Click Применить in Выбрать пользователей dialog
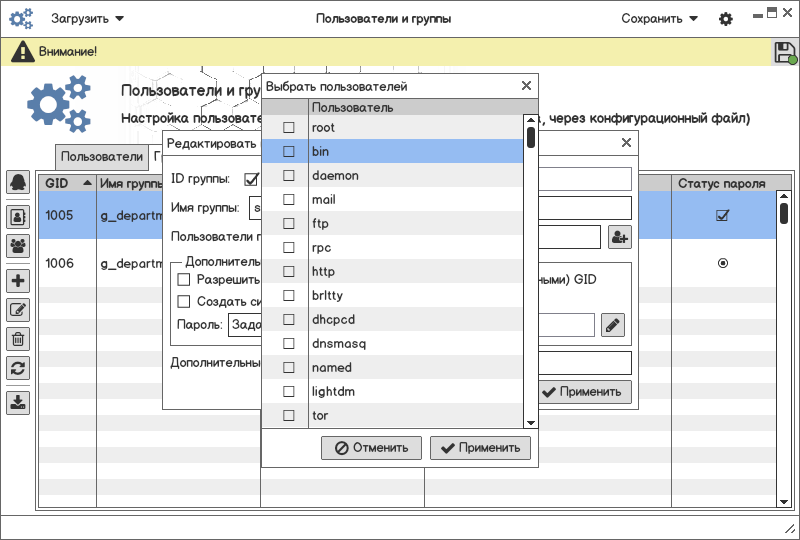Screen dimensions: 800x540 coord(480,448)
